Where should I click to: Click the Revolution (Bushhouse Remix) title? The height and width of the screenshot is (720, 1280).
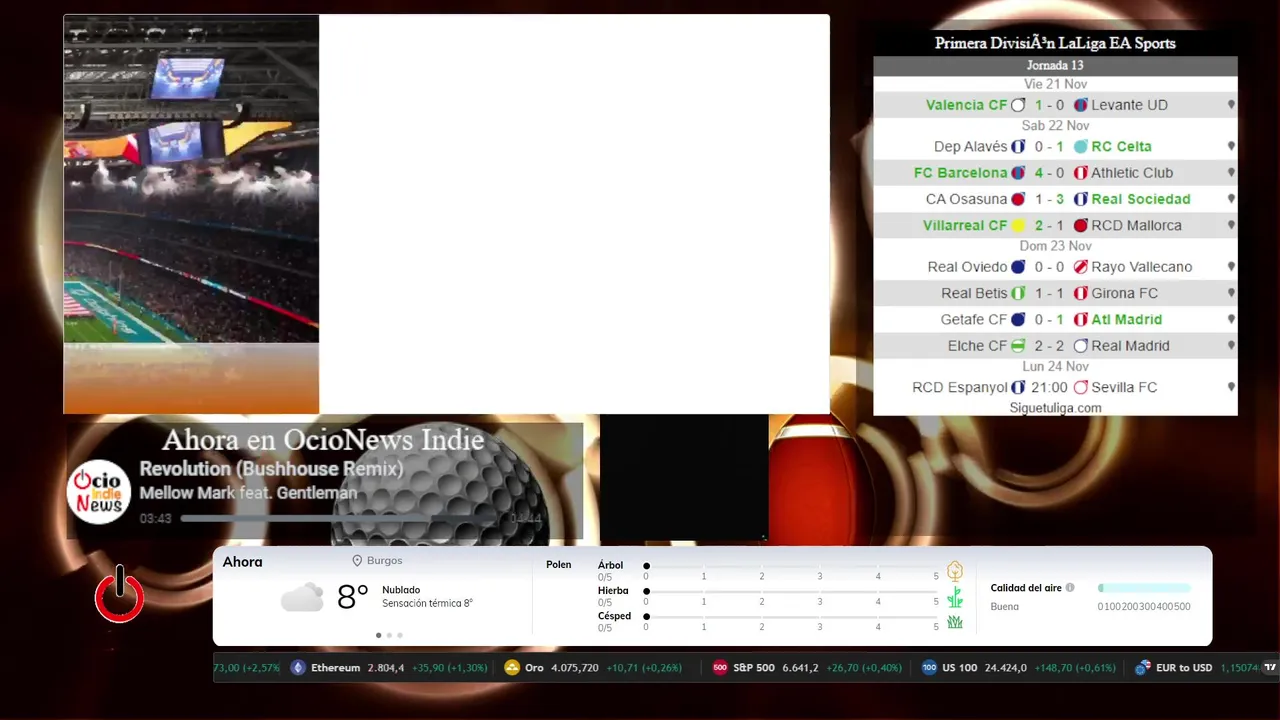point(271,469)
